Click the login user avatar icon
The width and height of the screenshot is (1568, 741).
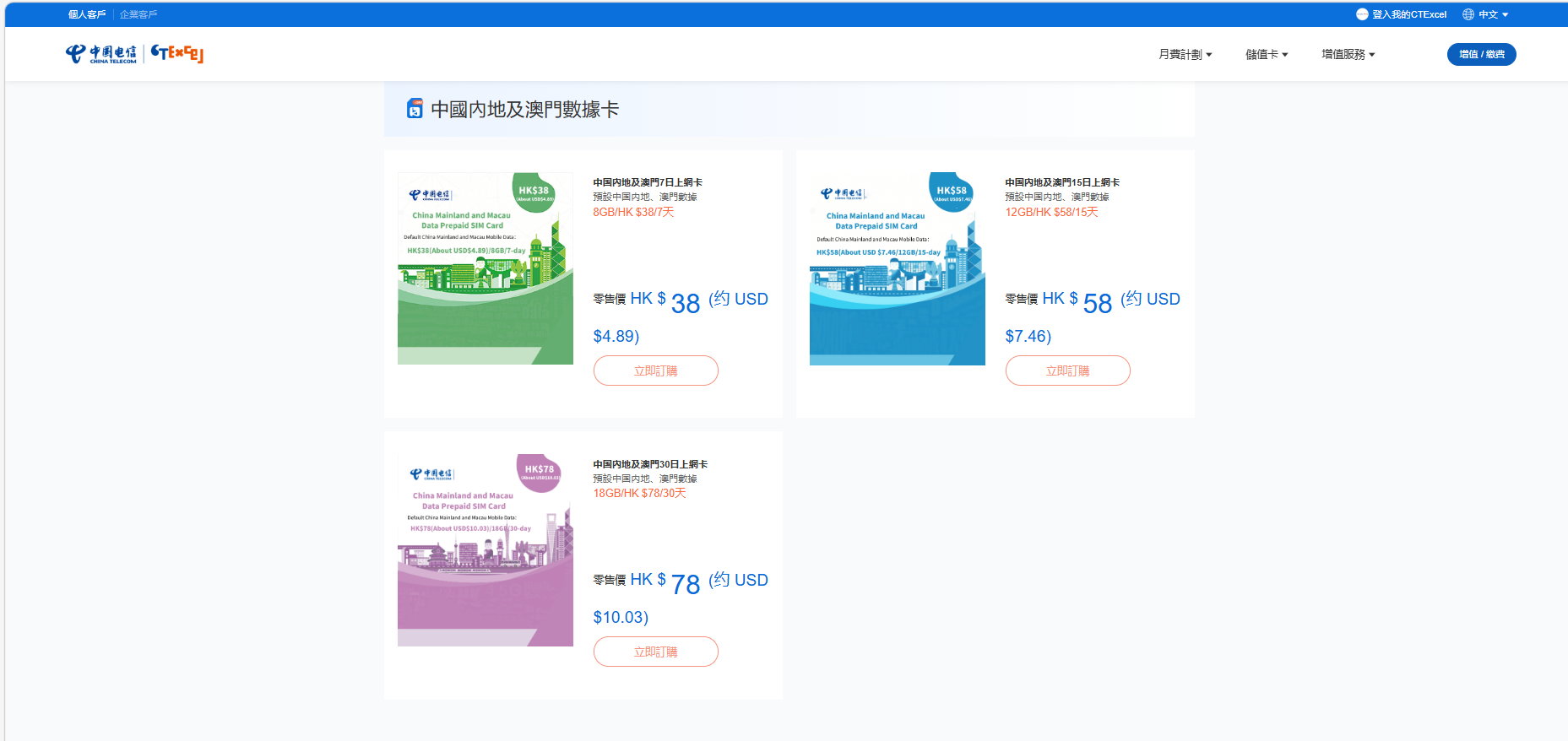pos(1362,14)
